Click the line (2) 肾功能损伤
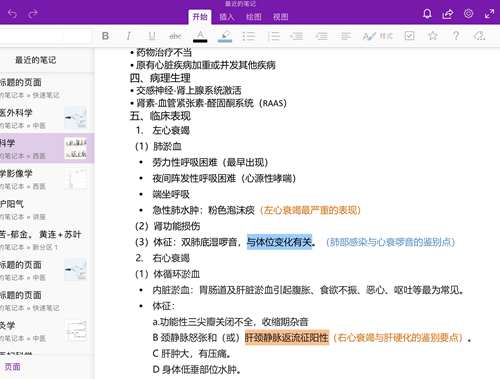This screenshot has width=500, height=379. coord(167,226)
